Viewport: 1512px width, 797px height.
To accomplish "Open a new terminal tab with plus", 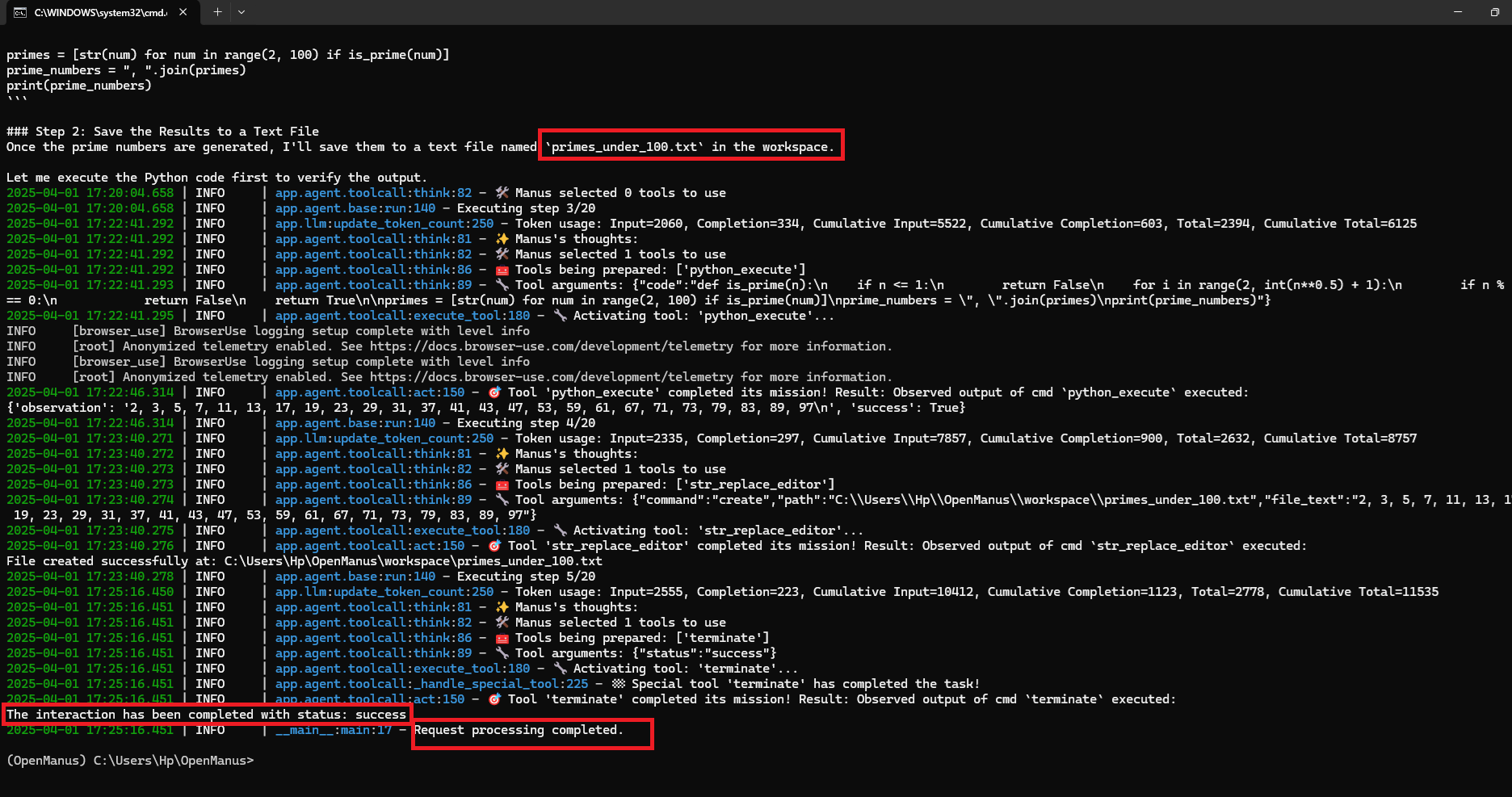I will [217, 12].
